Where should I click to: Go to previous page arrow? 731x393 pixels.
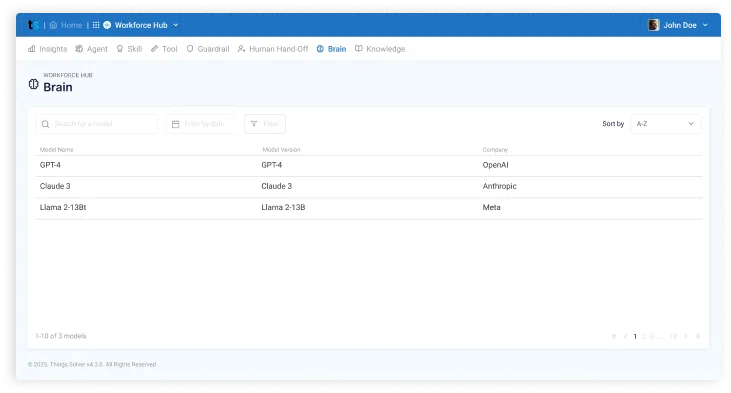click(625, 336)
